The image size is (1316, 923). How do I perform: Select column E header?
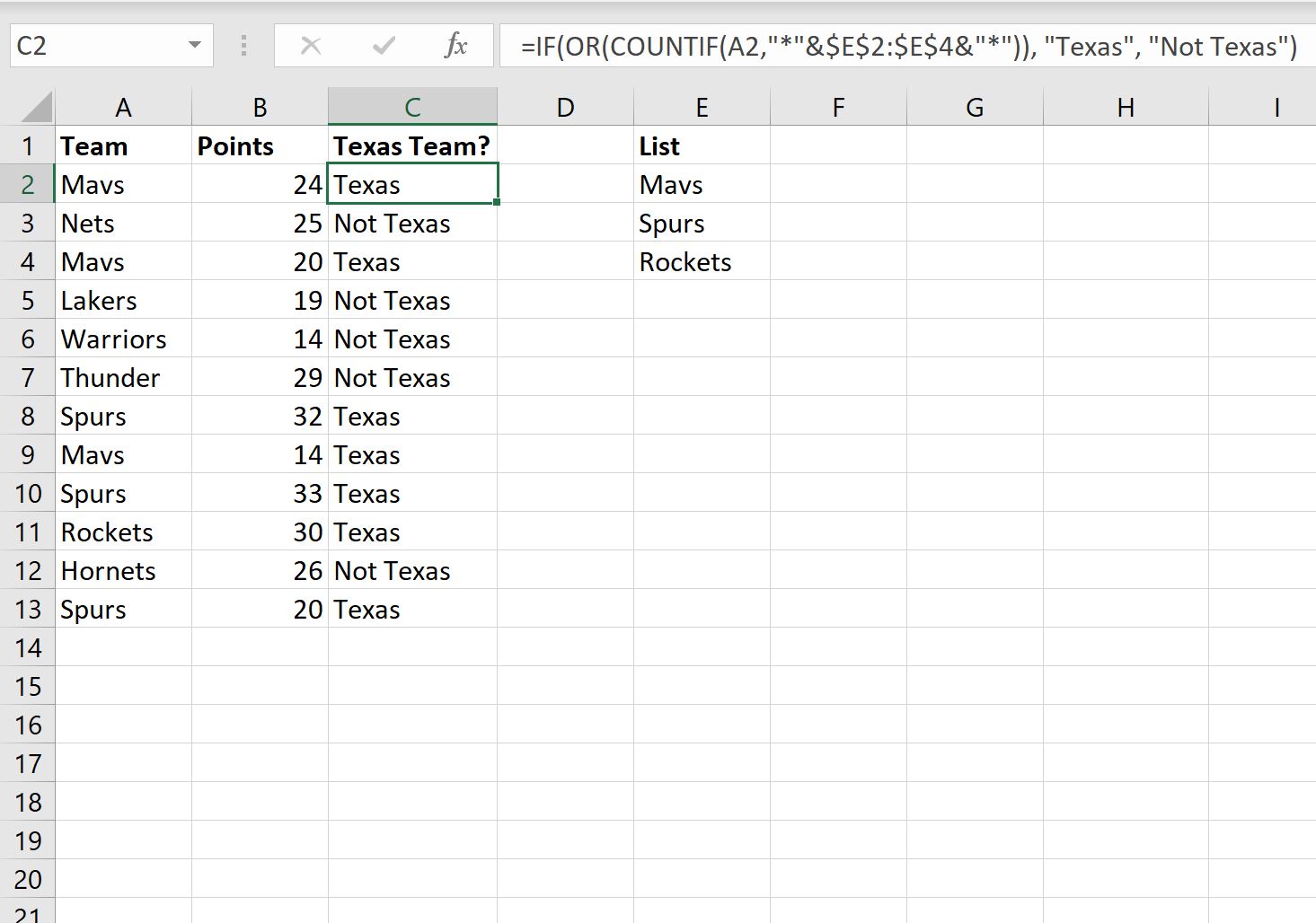(x=702, y=108)
